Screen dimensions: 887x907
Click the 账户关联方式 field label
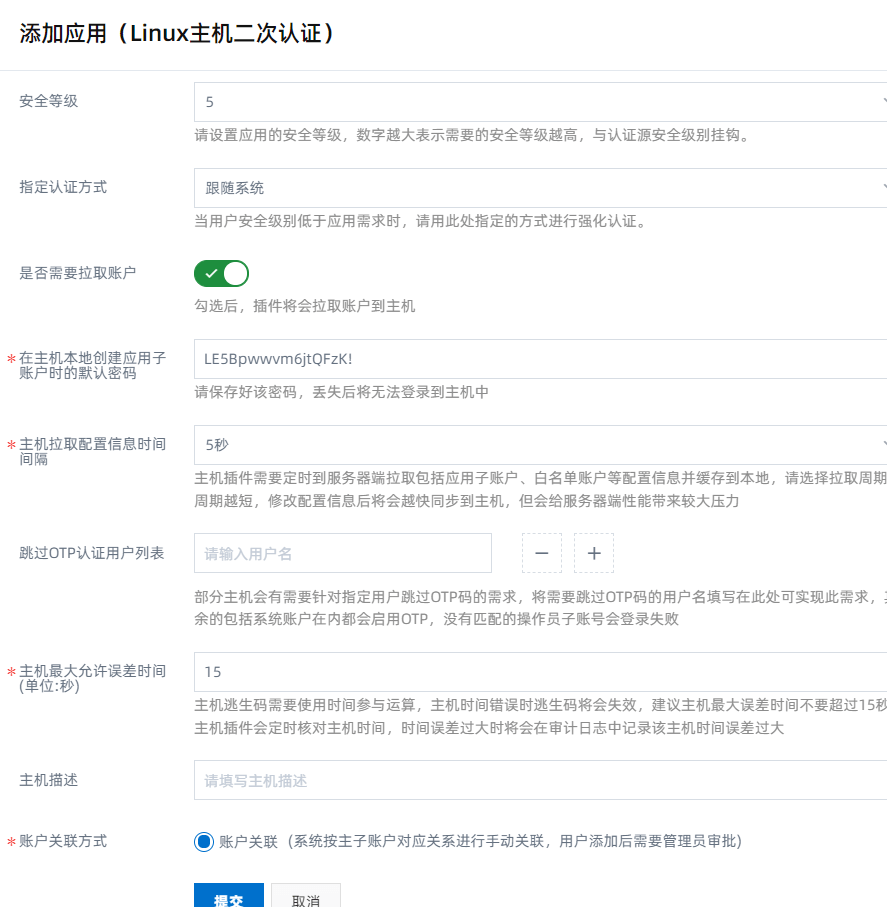(x=64, y=841)
